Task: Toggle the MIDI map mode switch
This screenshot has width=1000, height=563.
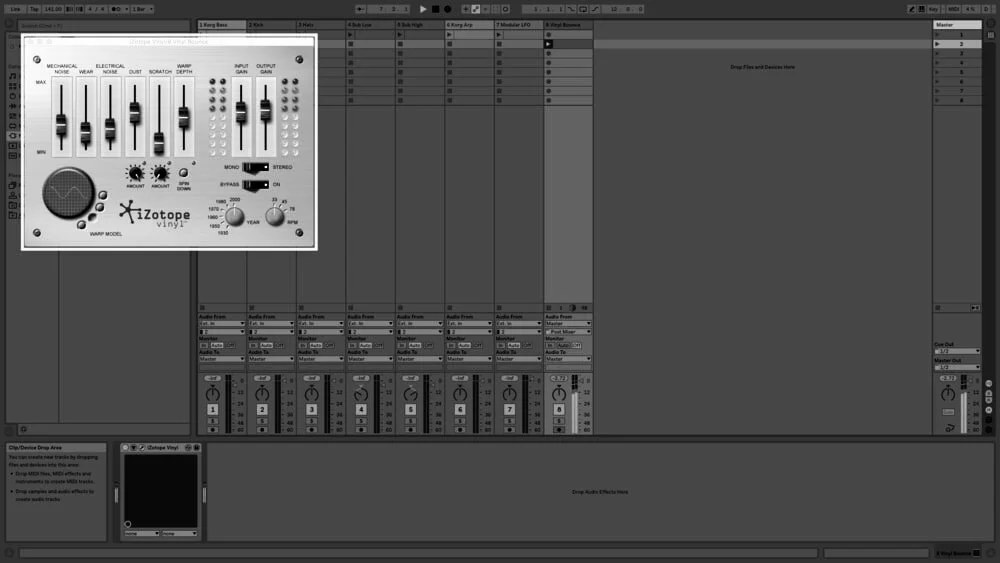Action: pyautogui.click(x=953, y=9)
